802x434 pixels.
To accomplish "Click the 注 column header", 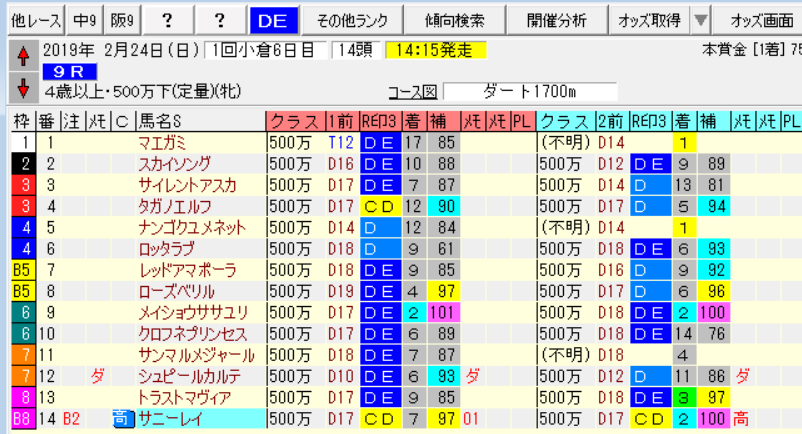I will pos(72,122).
